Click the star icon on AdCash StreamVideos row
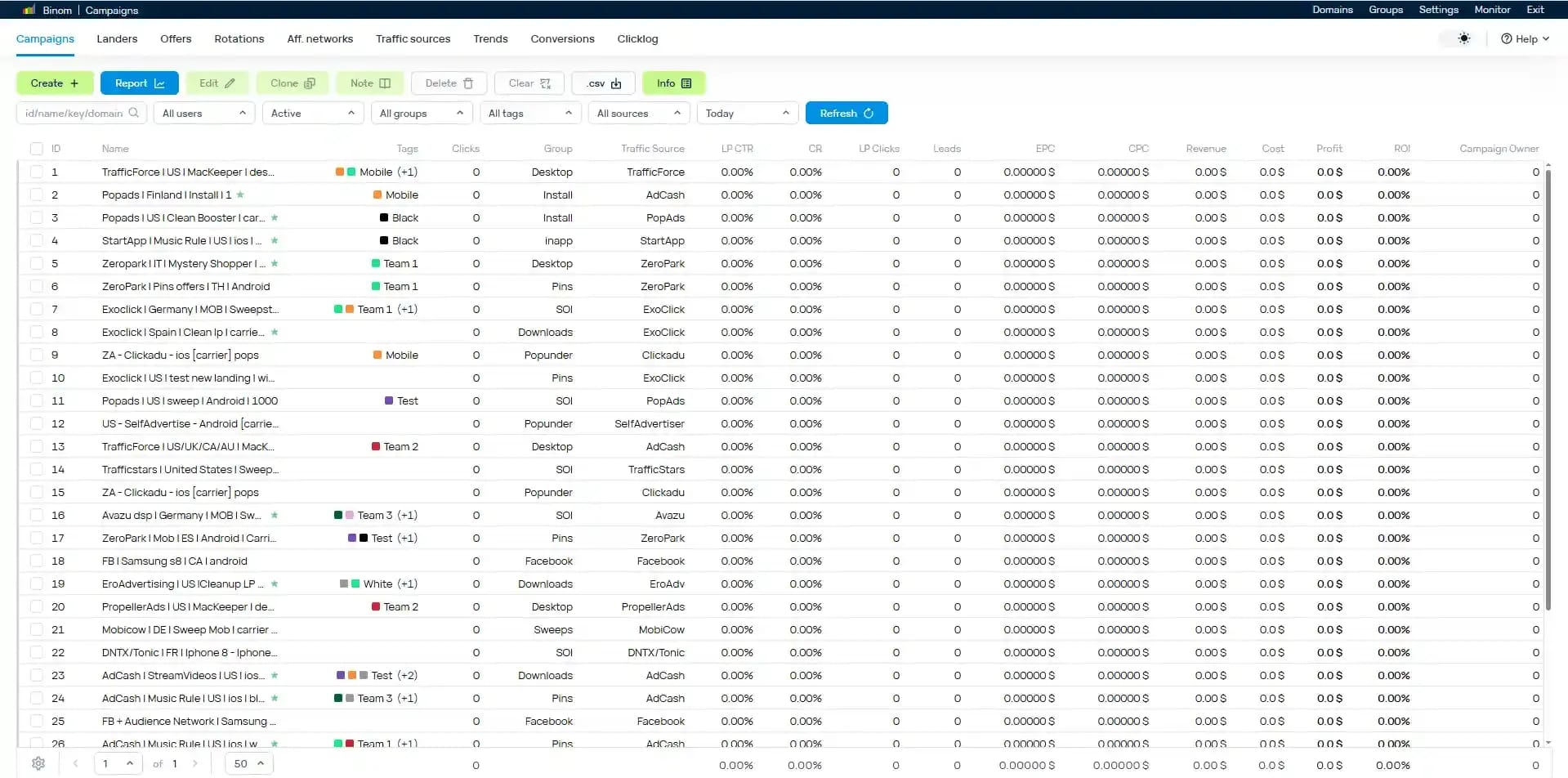The width and height of the screenshot is (1568, 778). click(275, 675)
